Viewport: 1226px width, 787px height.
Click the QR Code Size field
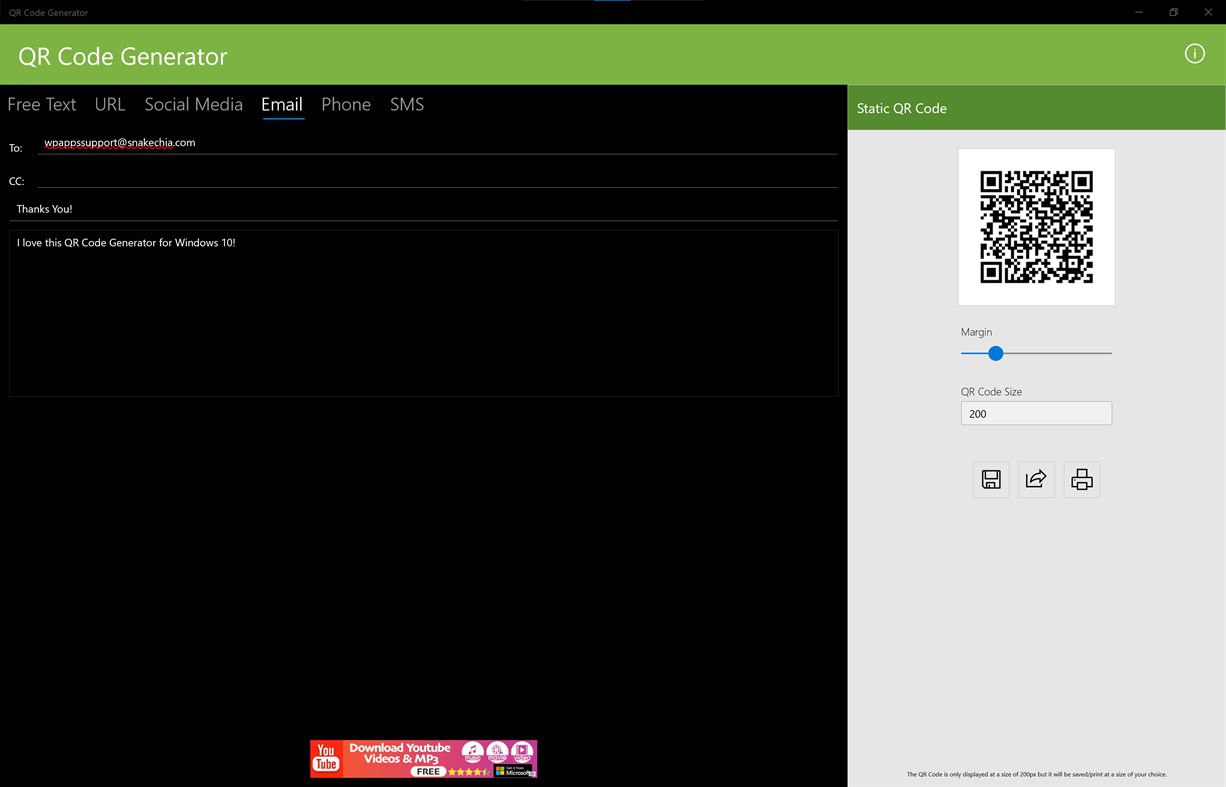point(1036,413)
